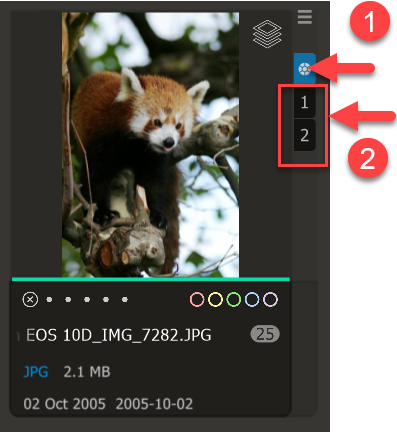Screen dimensions: 397x432
Task: Clear the rating with the X icon
Action: point(30,299)
